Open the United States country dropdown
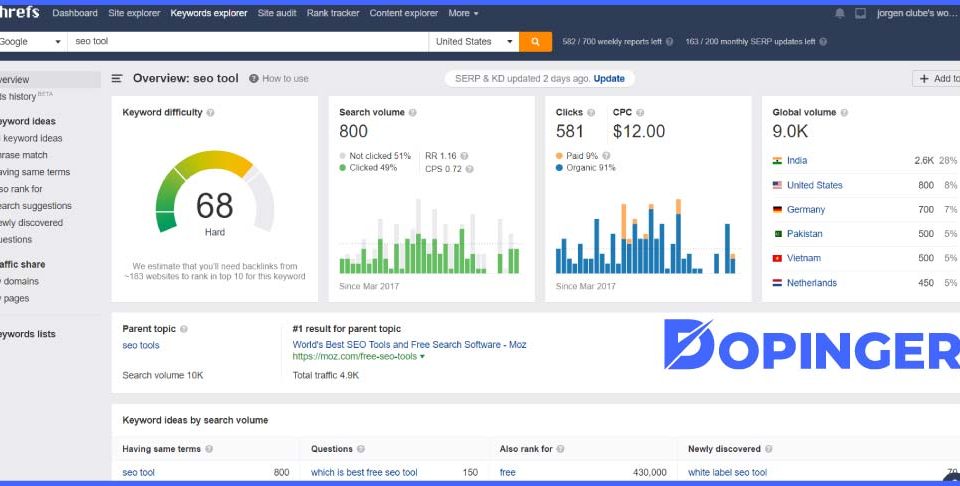 pyautogui.click(x=473, y=42)
